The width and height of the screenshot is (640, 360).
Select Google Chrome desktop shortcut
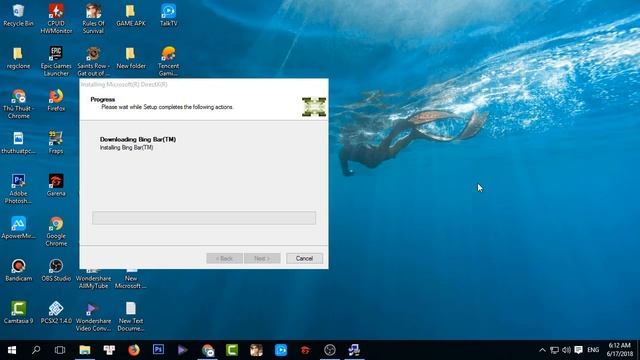pos(56,231)
